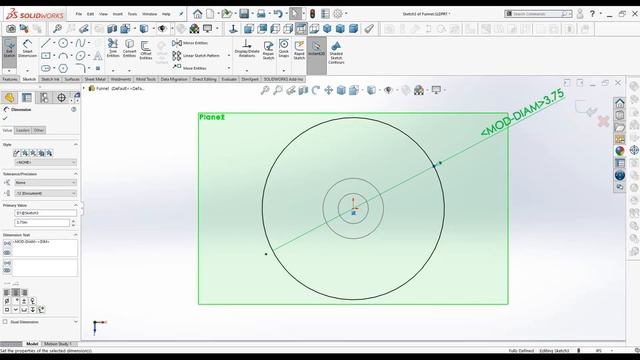Enable the Dual Dimension checkbox
This screenshot has width=640, height=360.
pos(5,322)
